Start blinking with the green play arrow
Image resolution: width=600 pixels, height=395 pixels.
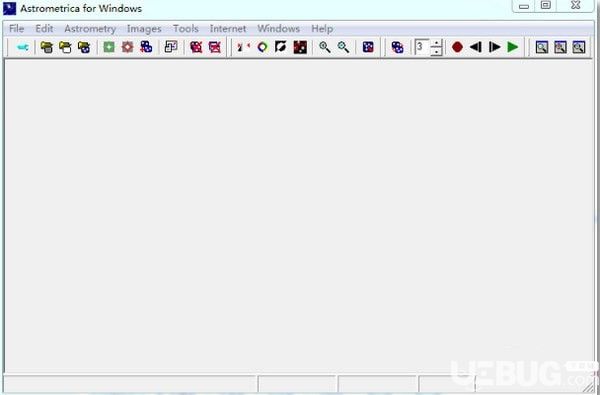coord(513,47)
